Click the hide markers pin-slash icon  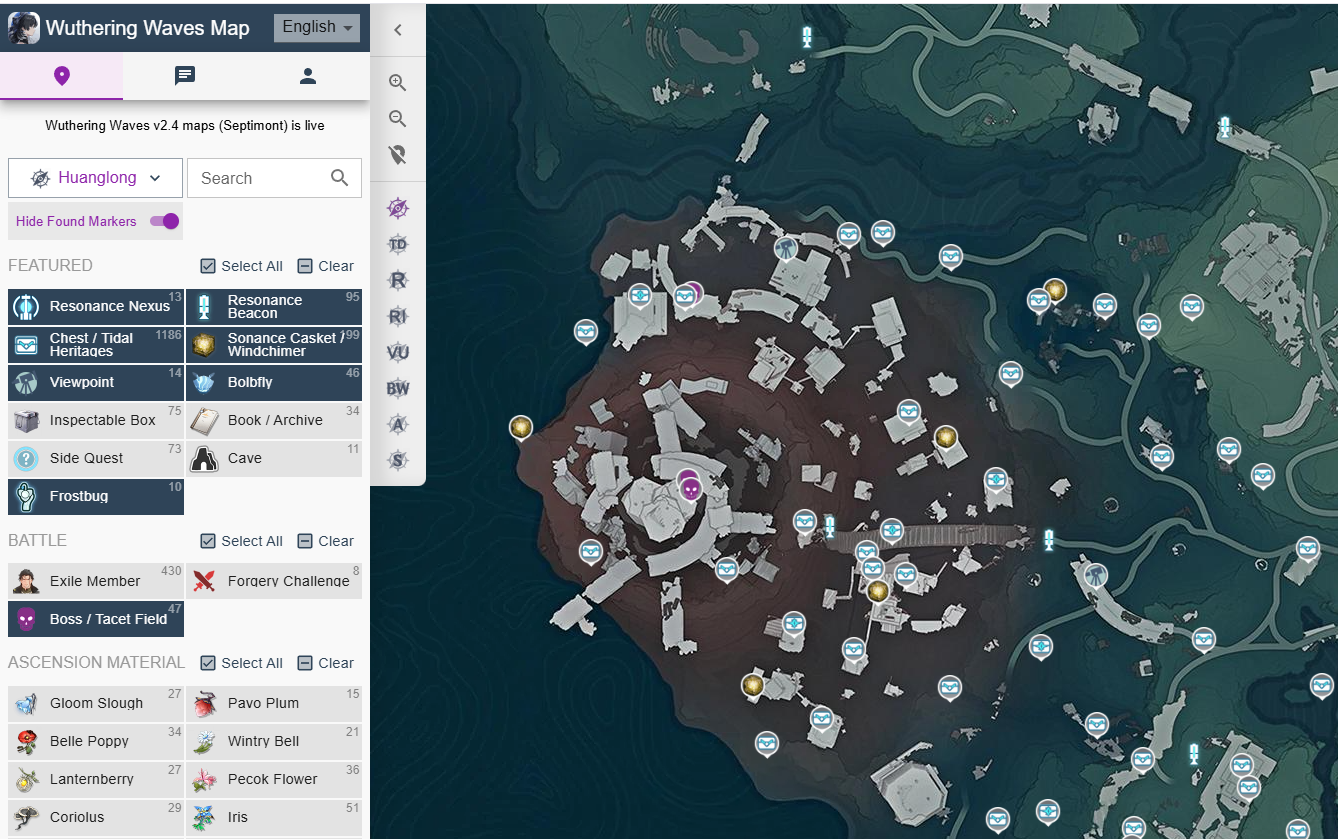click(x=398, y=155)
